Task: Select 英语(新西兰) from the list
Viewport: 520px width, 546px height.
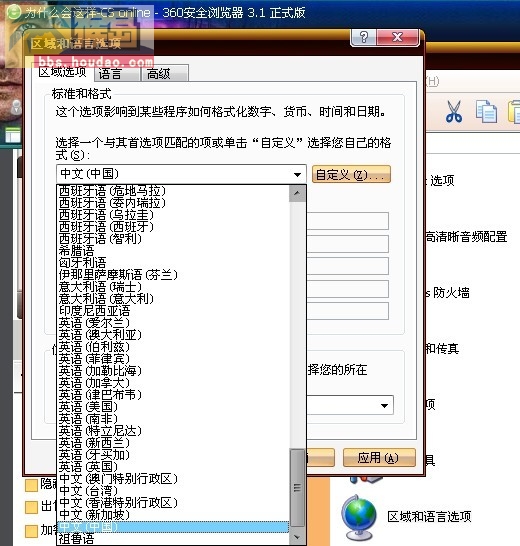Action: click(x=173, y=443)
